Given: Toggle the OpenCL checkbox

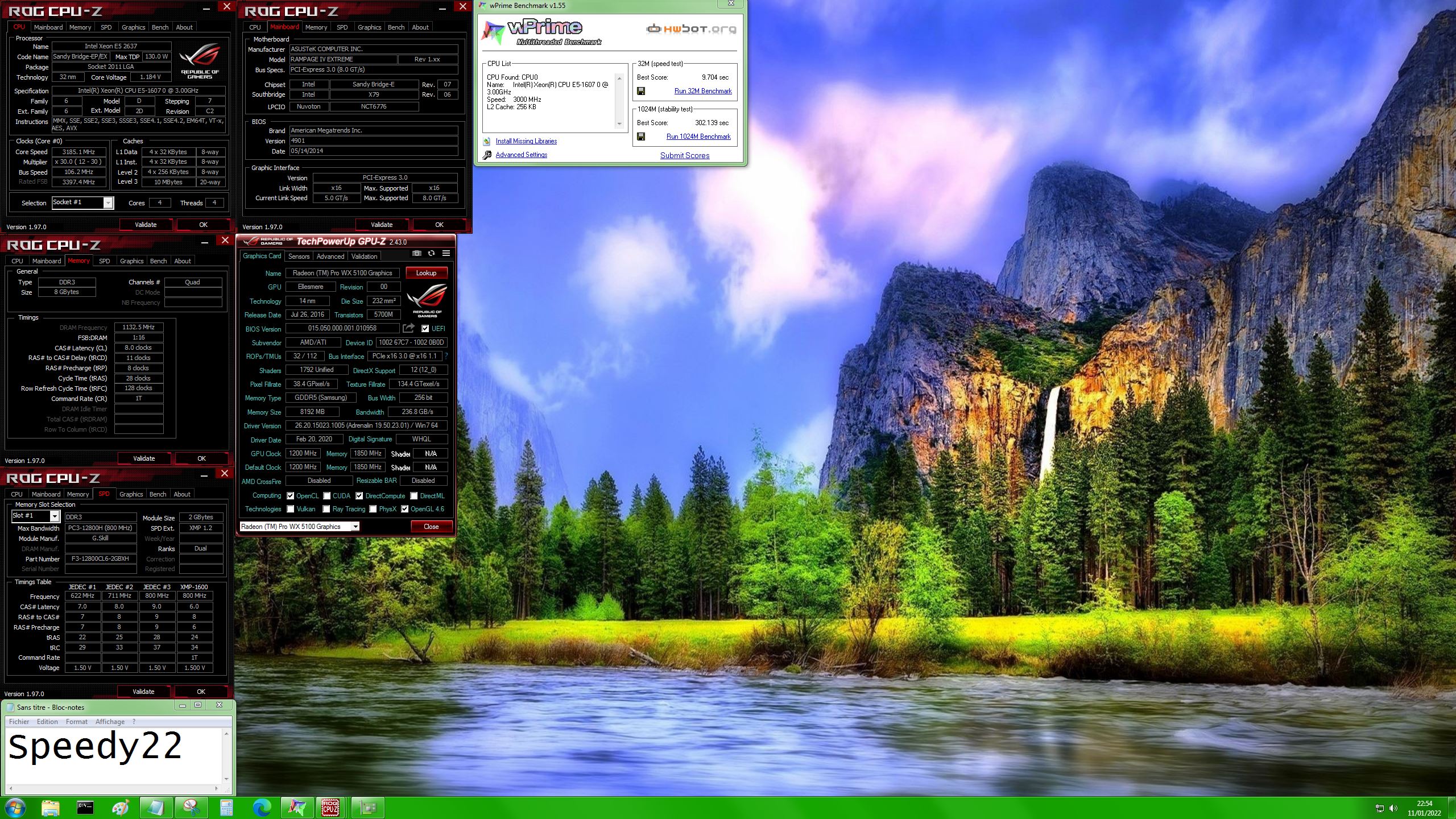Looking at the screenshot, I should coord(291,496).
